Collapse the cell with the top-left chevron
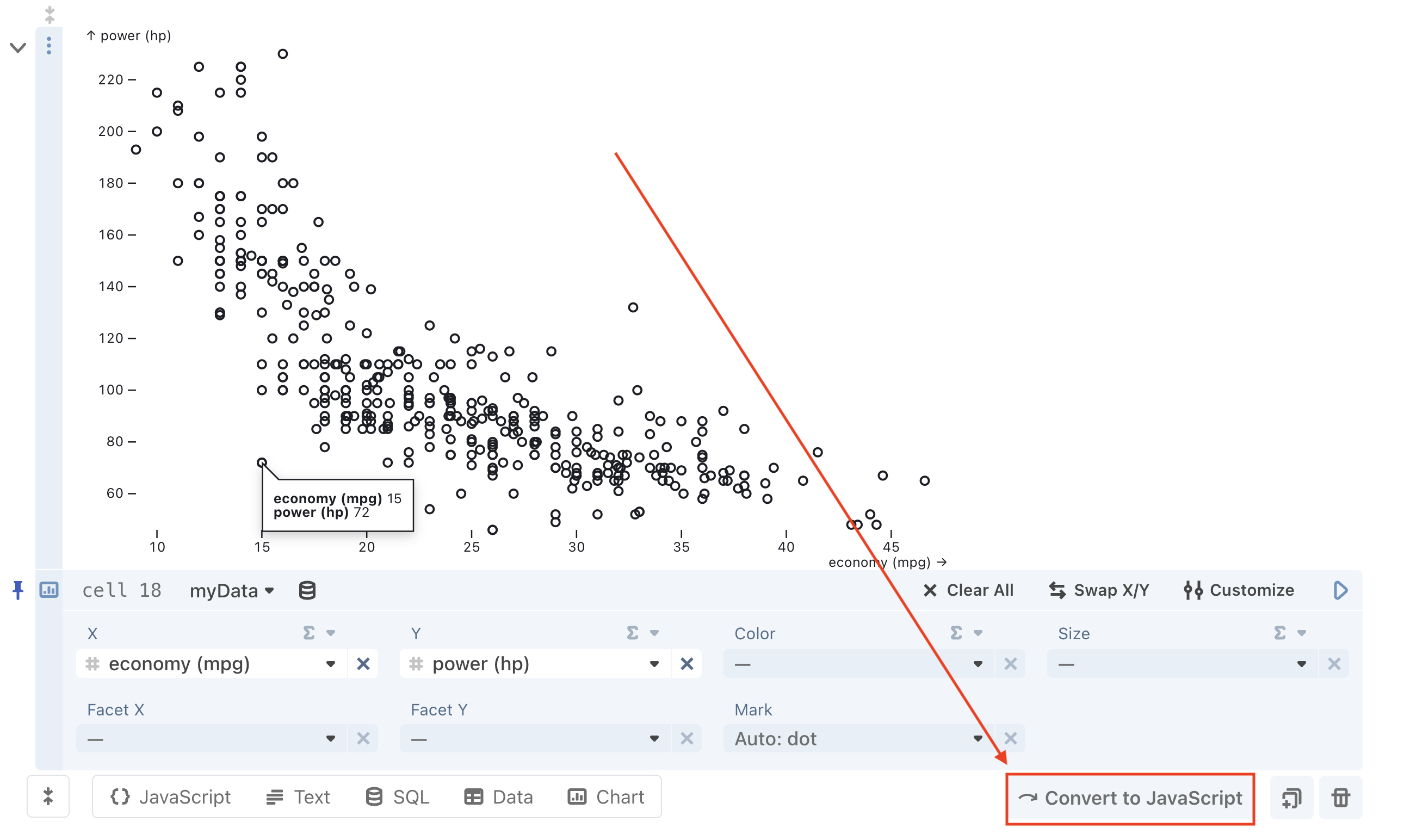The image size is (1410, 840). [17, 47]
